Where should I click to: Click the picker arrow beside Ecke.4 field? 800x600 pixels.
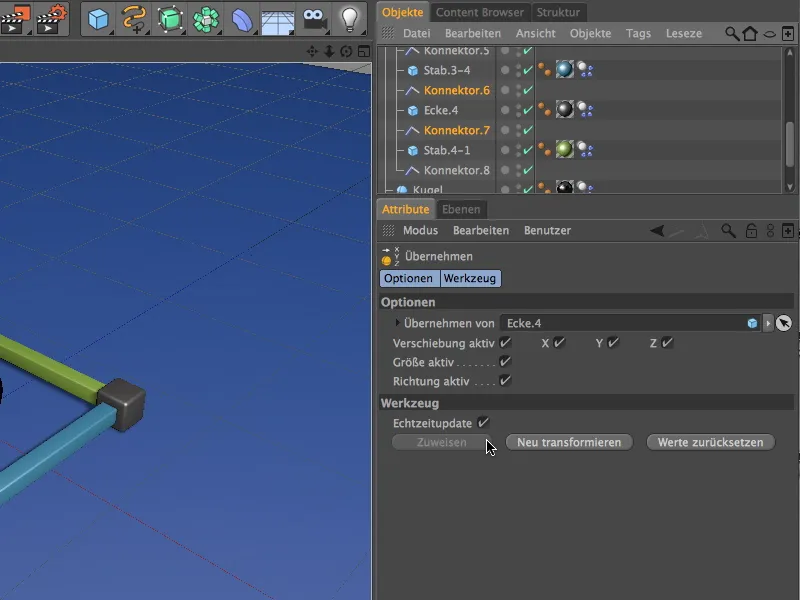pos(784,323)
